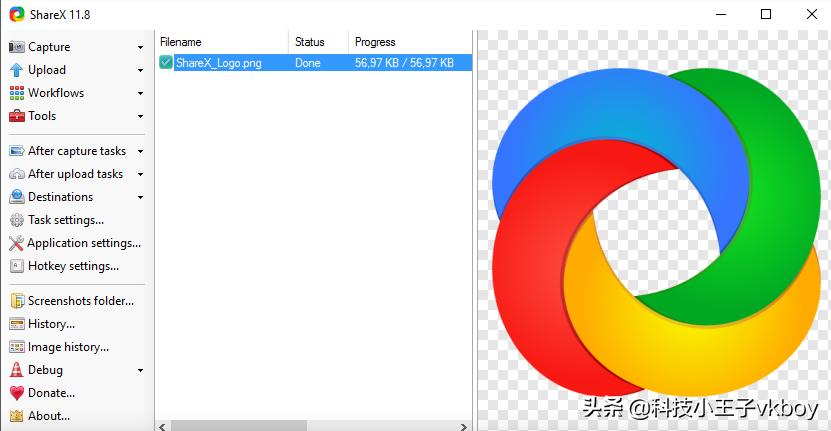This screenshot has width=831, height=431.
Task: Click the Screenshots folder icon
Action: pos(17,301)
